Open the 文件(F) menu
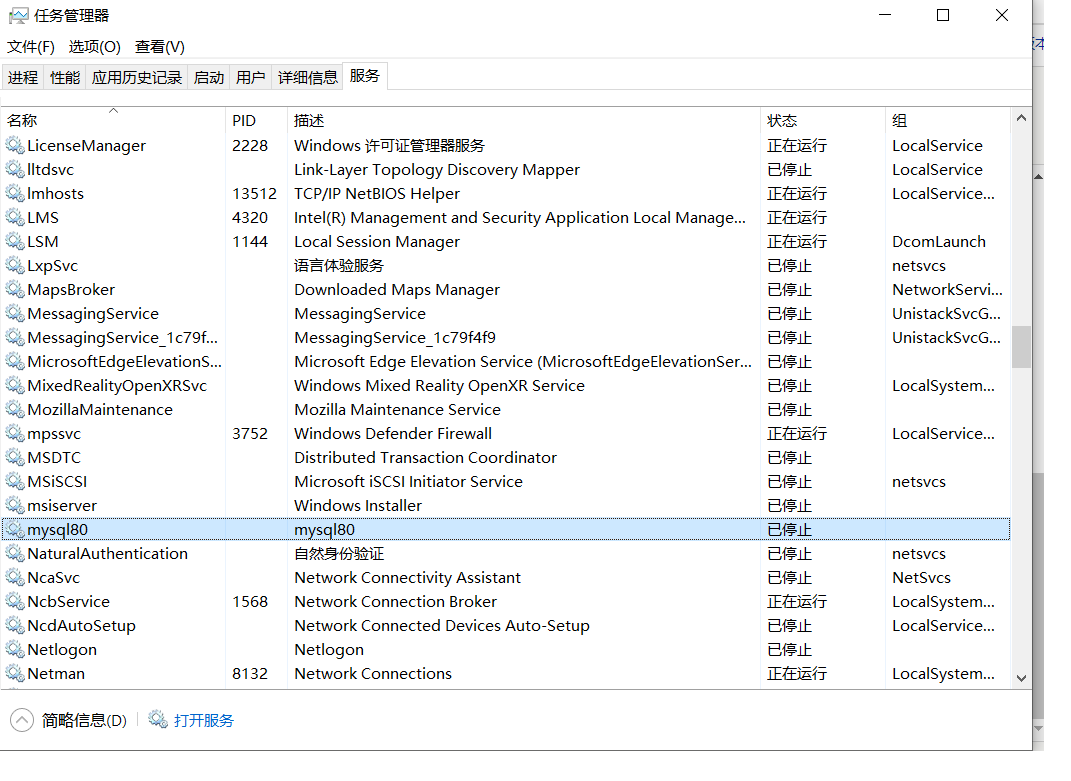 tap(31, 46)
